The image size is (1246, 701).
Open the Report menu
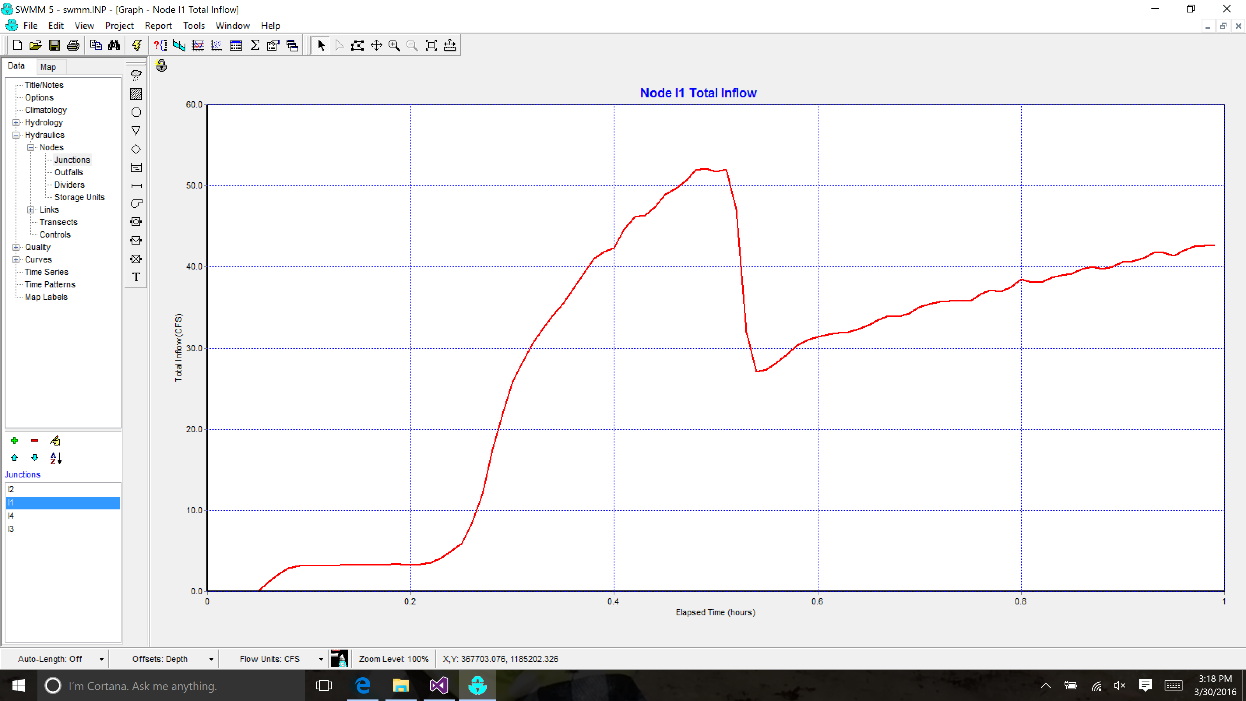[x=158, y=25]
